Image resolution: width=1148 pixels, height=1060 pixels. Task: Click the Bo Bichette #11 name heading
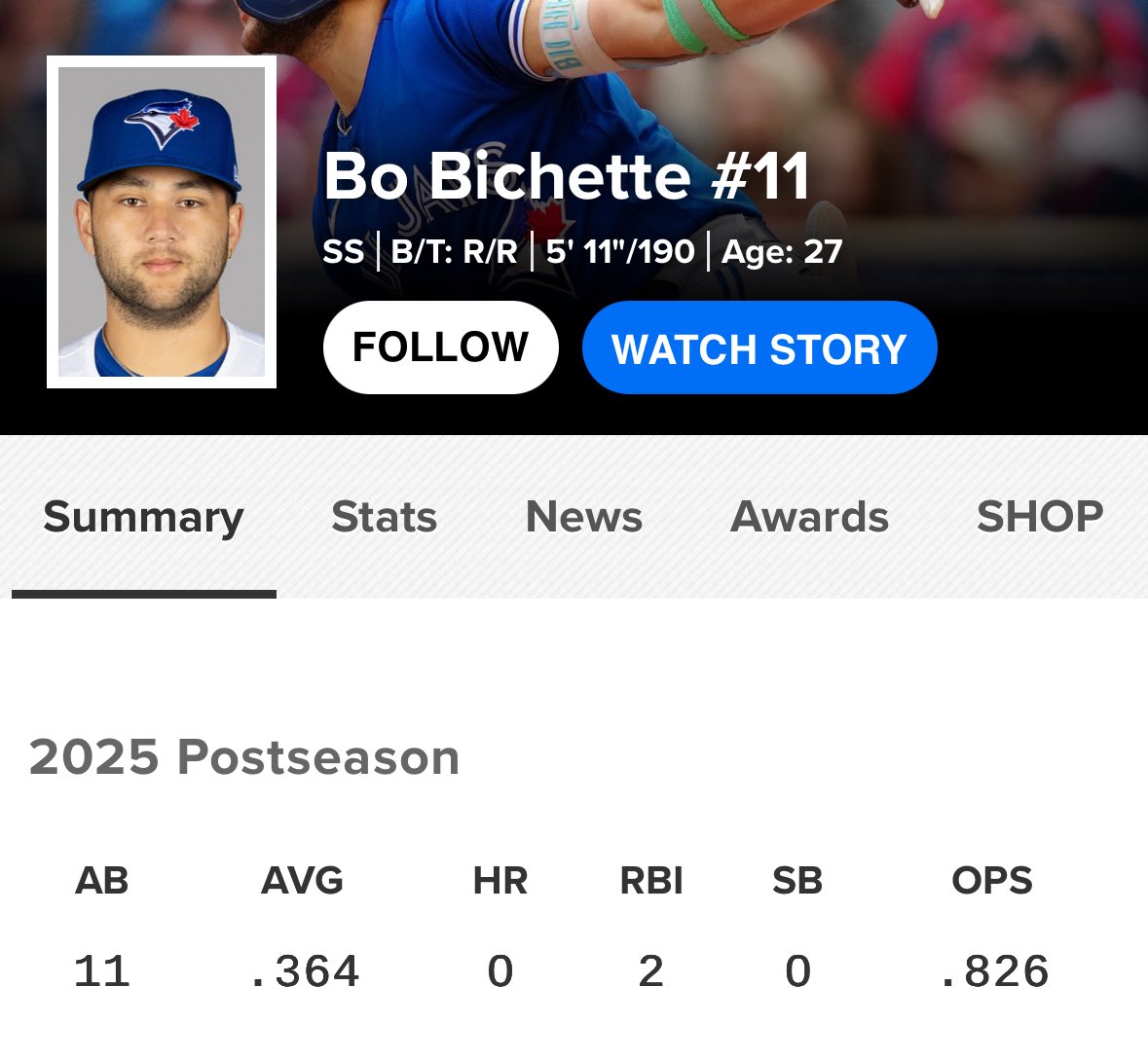[x=566, y=176]
